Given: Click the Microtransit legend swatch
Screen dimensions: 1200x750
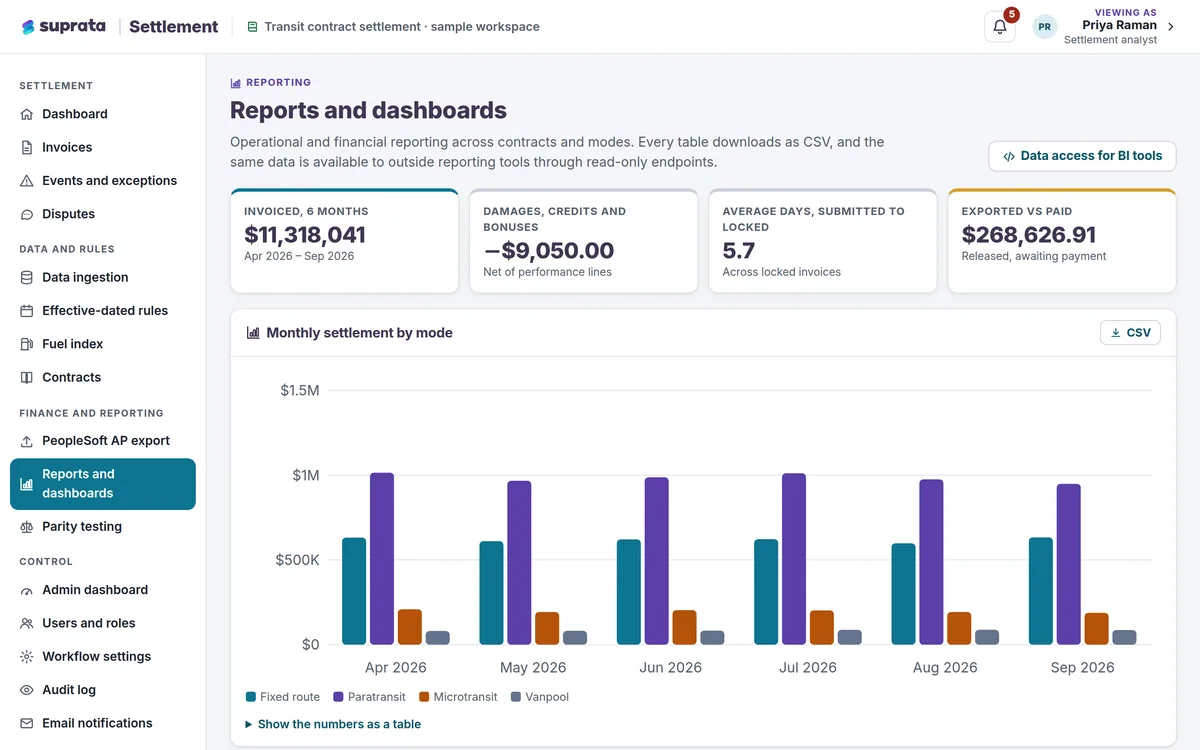Looking at the screenshot, I should pyautogui.click(x=424, y=697).
